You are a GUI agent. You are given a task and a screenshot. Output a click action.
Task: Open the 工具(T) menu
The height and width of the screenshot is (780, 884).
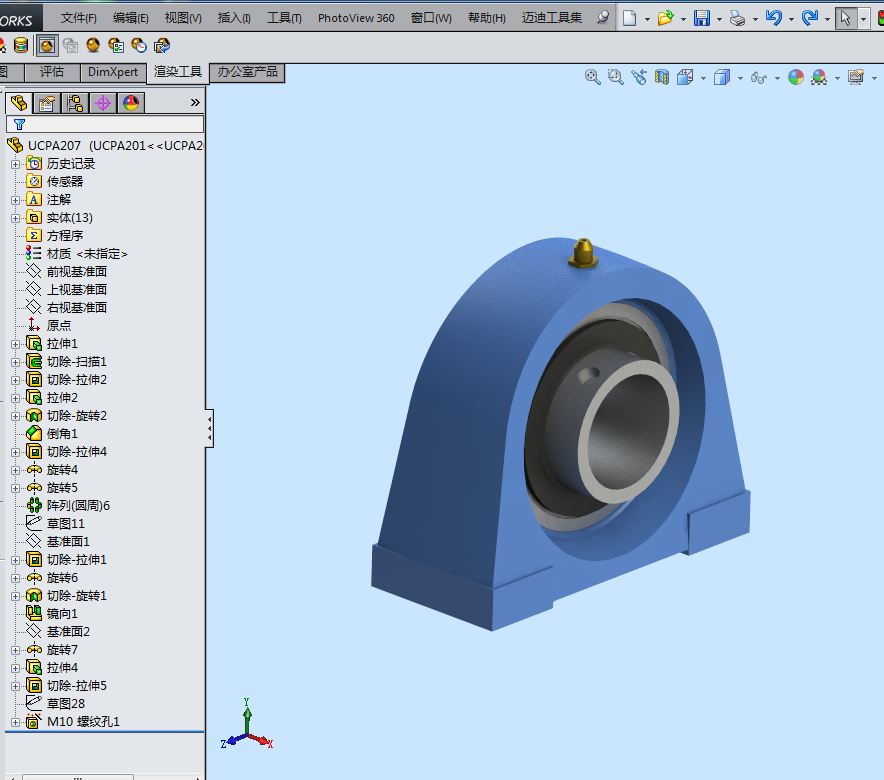pos(284,18)
